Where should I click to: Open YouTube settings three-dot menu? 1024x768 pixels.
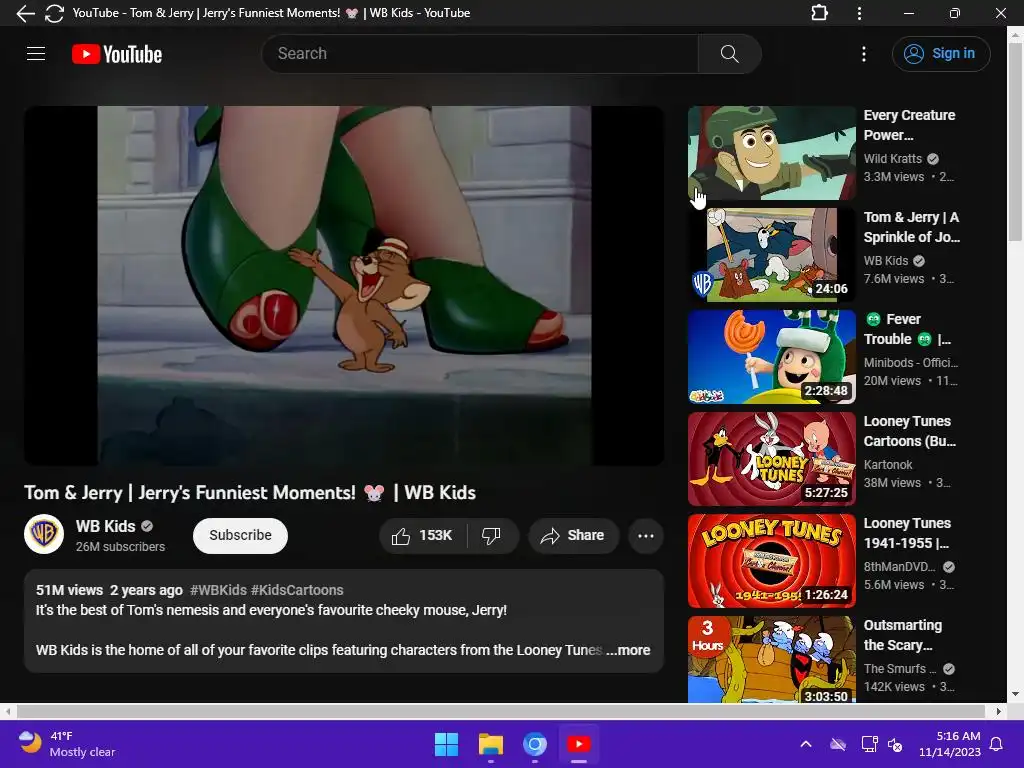(863, 54)
